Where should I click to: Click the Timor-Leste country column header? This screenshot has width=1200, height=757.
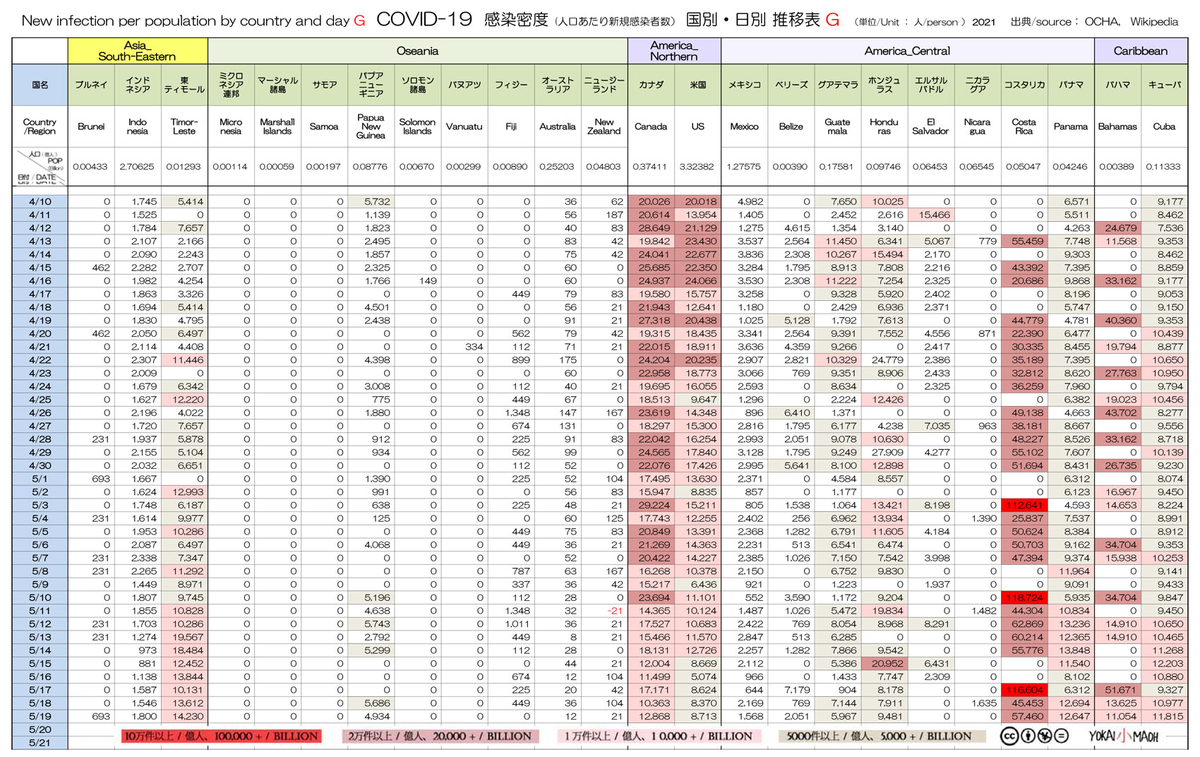click(184, 127)
